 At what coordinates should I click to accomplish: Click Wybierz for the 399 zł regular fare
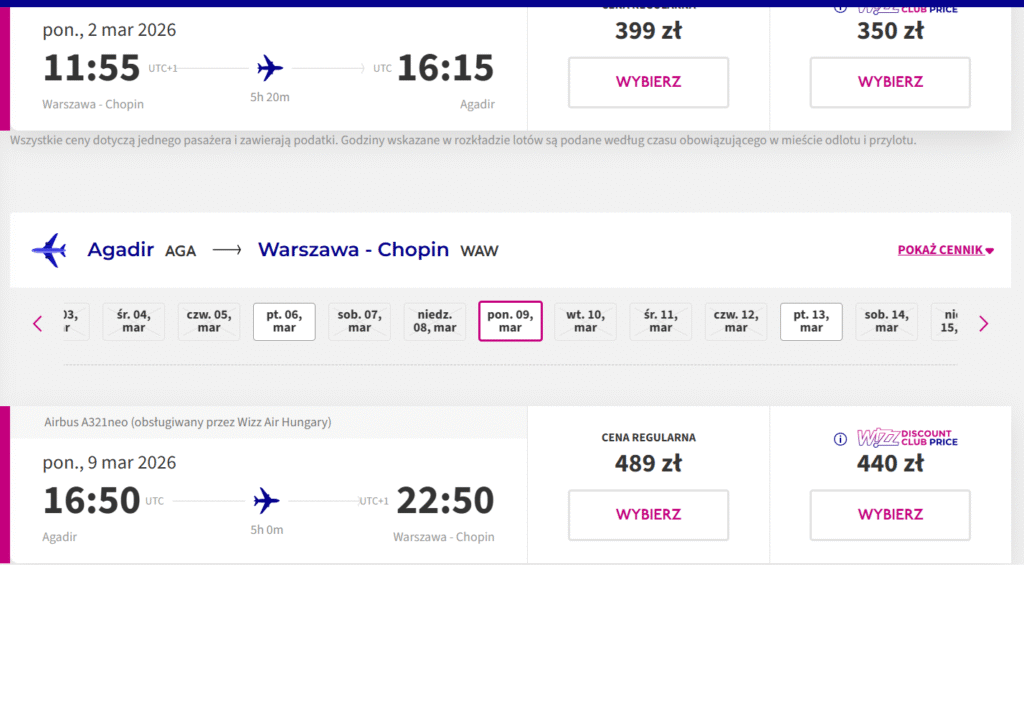[648, 82]
